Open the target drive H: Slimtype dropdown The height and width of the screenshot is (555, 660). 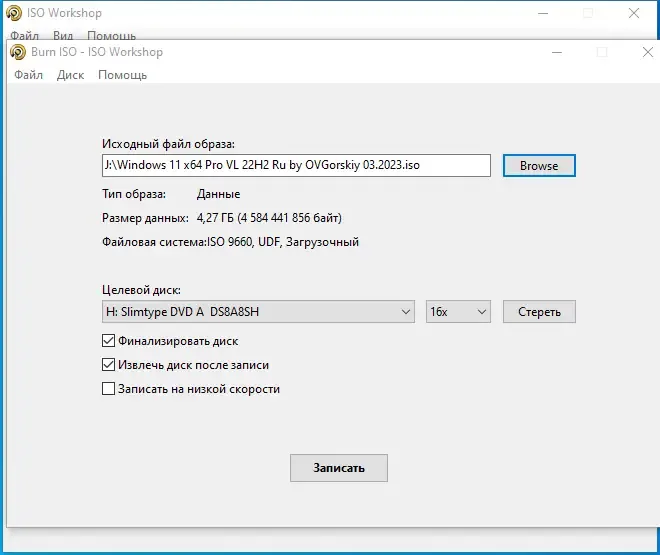[x=258, y=312]
